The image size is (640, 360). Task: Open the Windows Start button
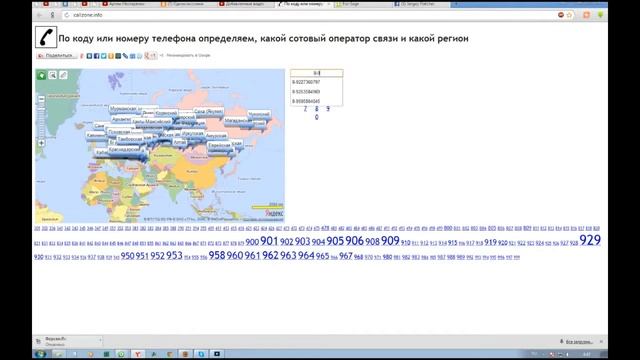coord(40,354)
